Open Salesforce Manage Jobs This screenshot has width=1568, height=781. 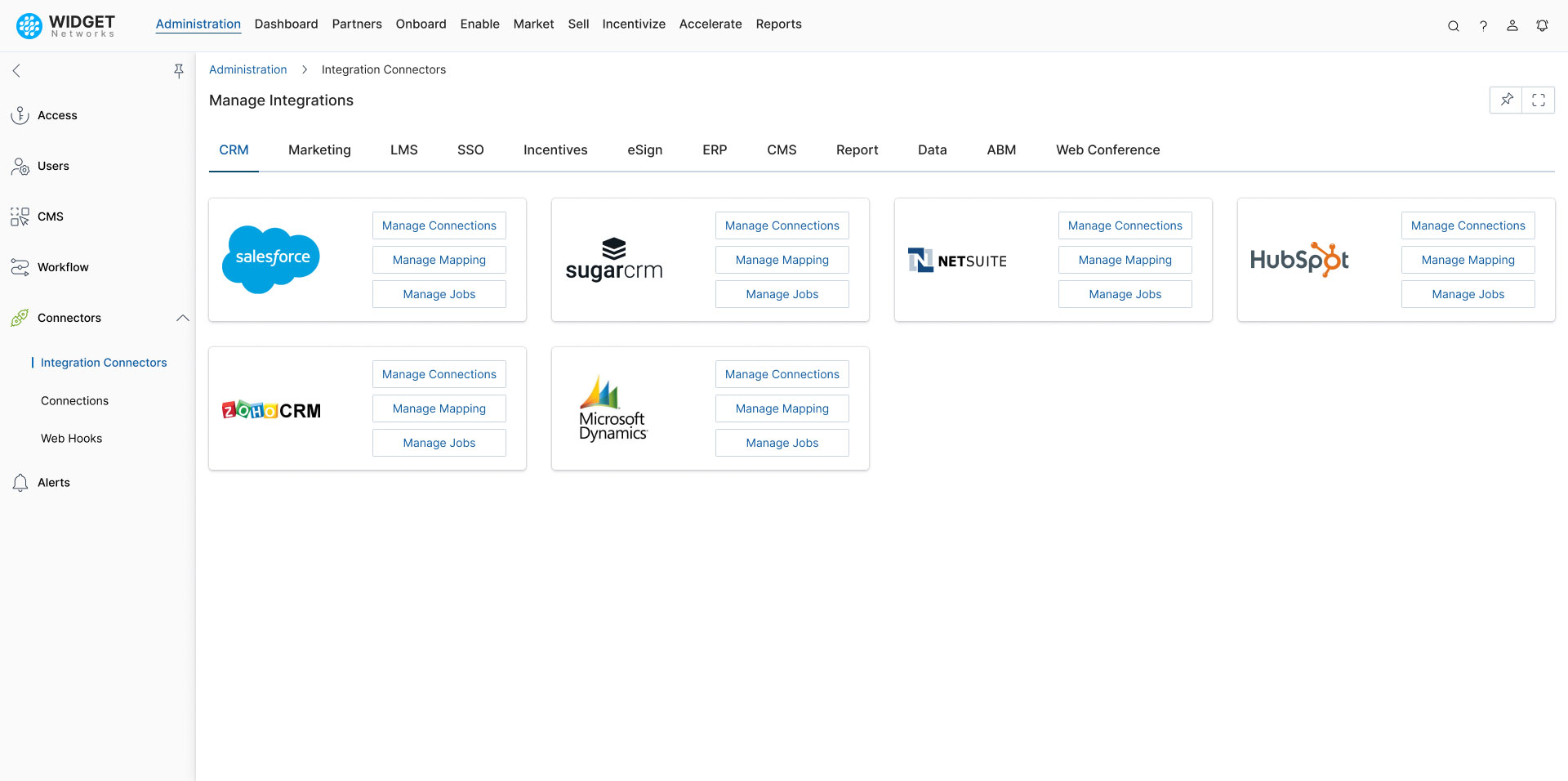(439, 294)
